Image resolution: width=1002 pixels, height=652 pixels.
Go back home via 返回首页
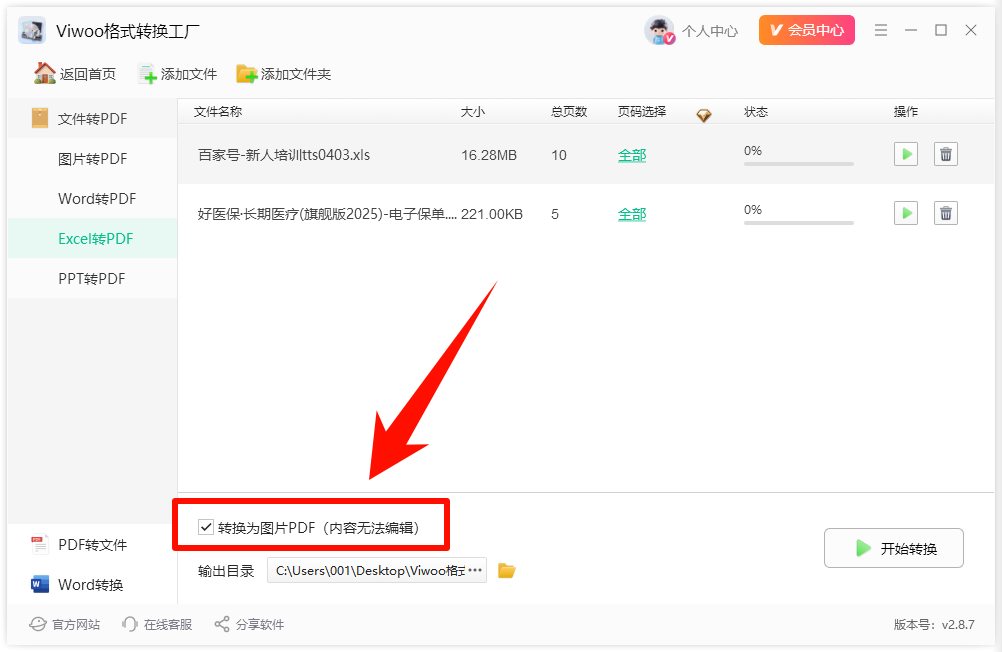click(75, 74)
